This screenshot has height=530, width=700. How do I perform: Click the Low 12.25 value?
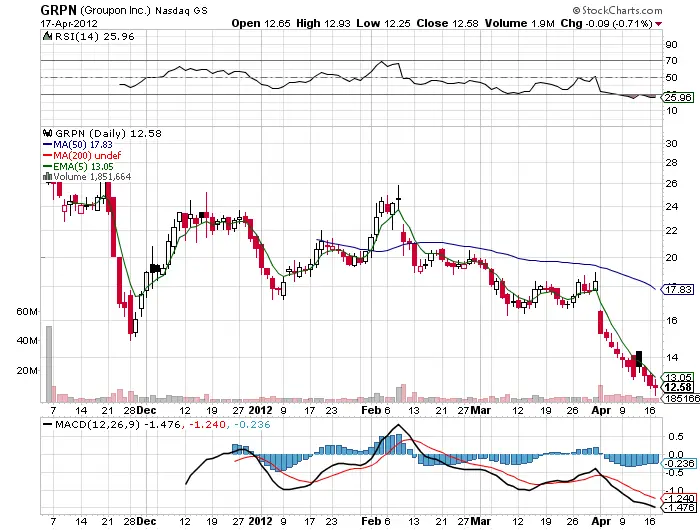[x=383, y=24]
